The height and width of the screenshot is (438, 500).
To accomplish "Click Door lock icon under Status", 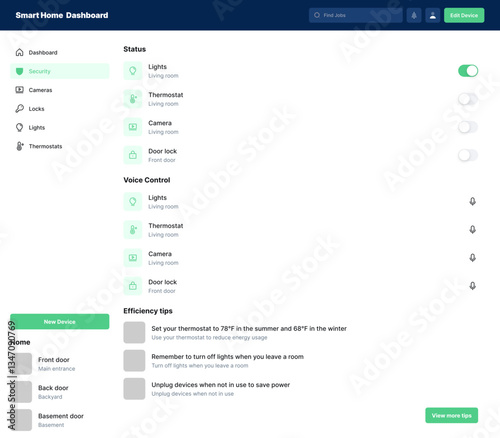I will coord(133,155).
